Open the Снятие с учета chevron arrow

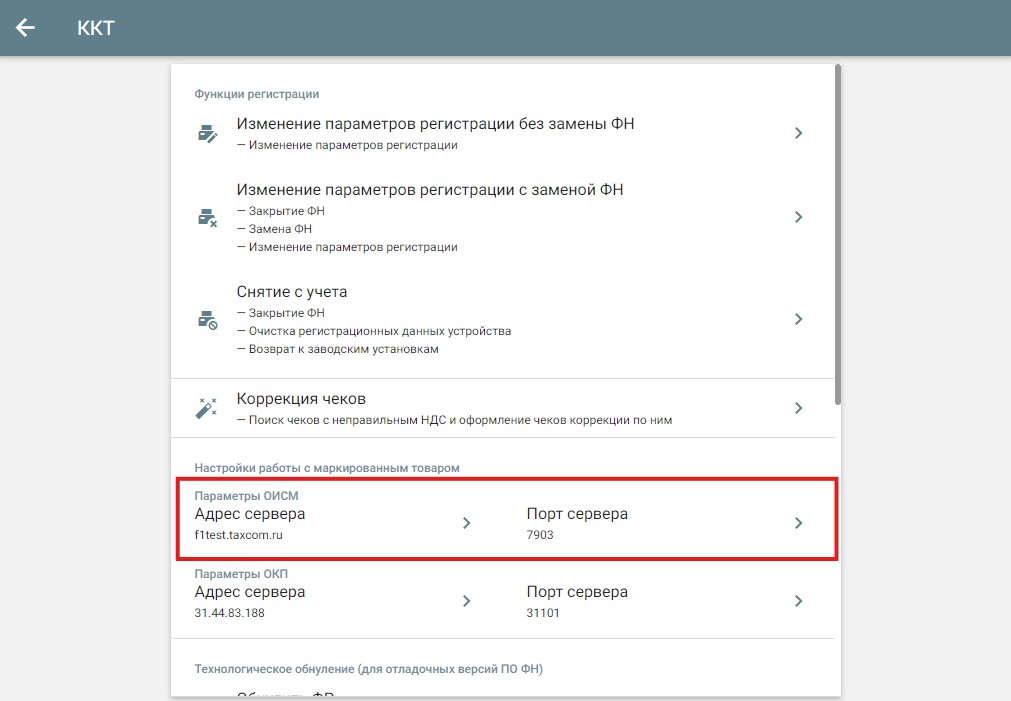(x=798, y=319)
